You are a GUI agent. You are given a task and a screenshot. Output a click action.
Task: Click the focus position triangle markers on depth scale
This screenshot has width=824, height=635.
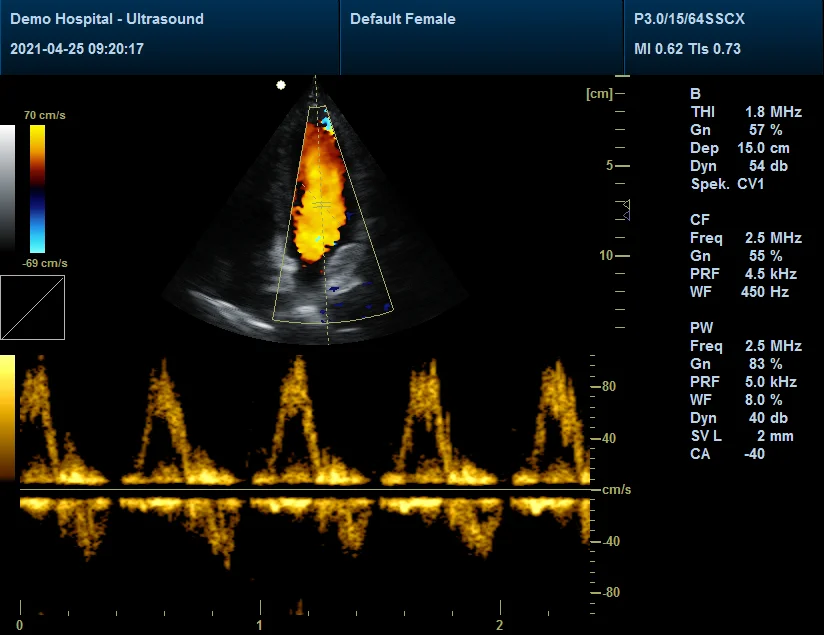625,209
